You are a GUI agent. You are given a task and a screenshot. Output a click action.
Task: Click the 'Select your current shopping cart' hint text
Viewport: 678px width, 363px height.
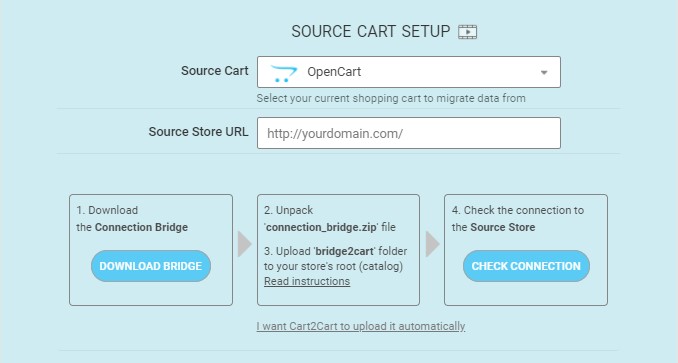pos(391,99)
